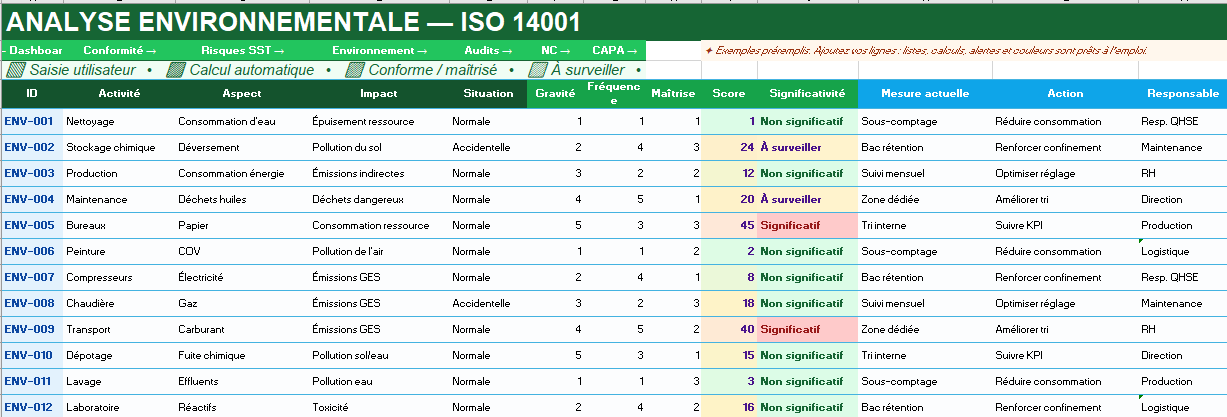This screenshot has height=417, width=1227.
Task: Select cell ENV-001
Action: click(x=32, y=121)
